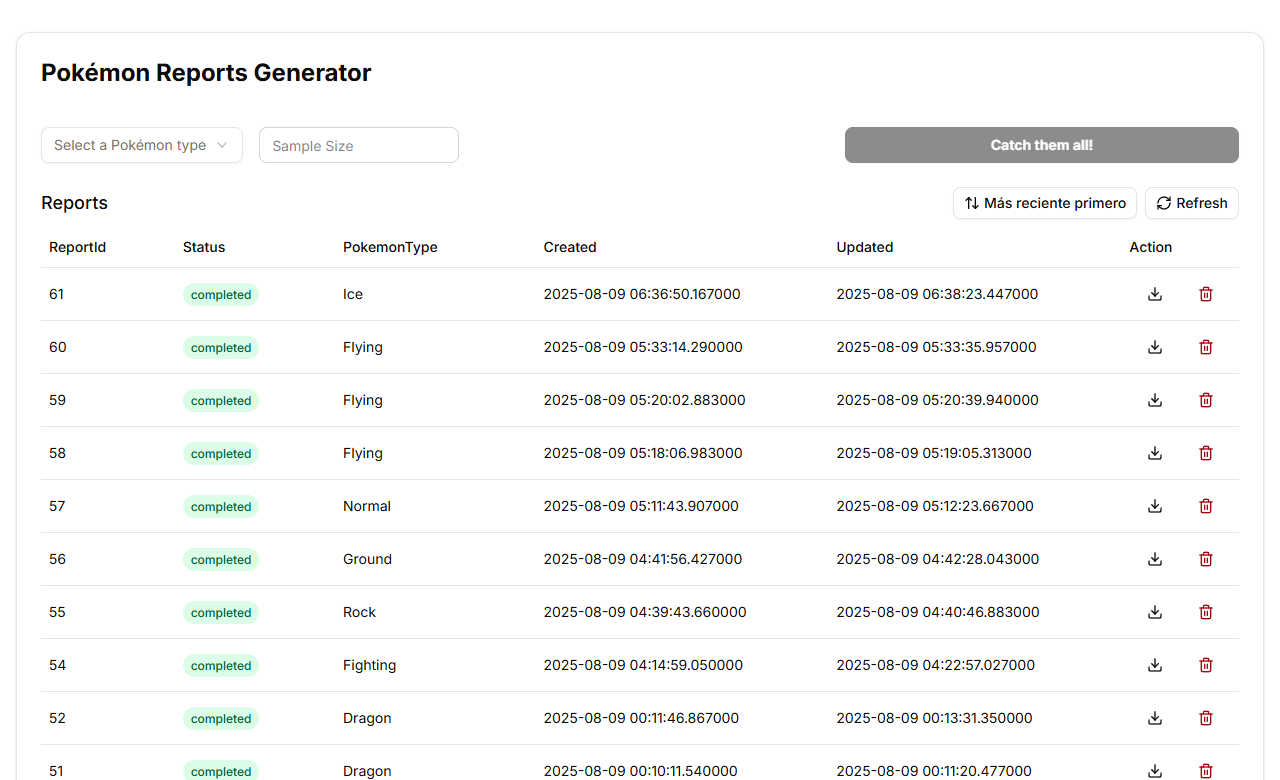Download report 58
1280x780 pixels.
[1155, 453]
